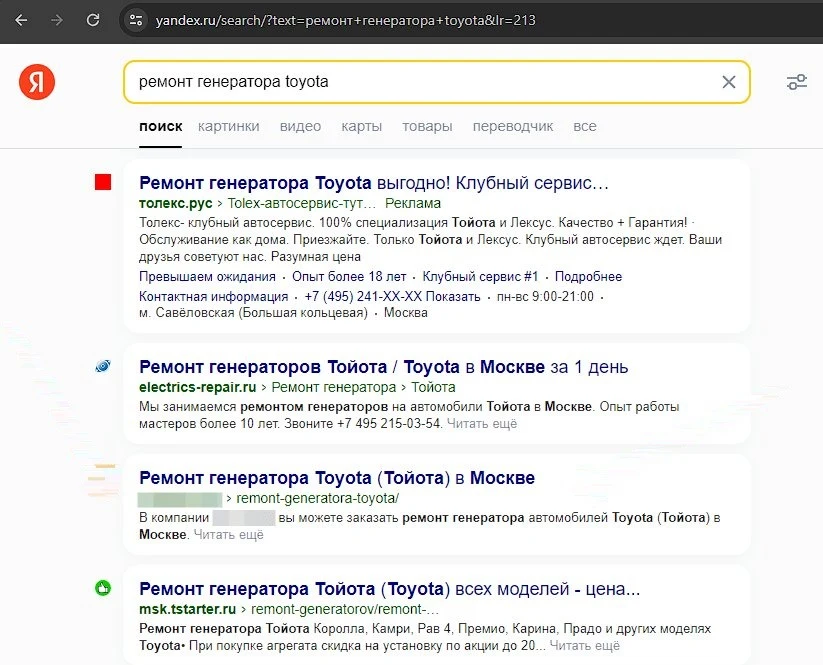Show all services via все tab

(585, 126)
